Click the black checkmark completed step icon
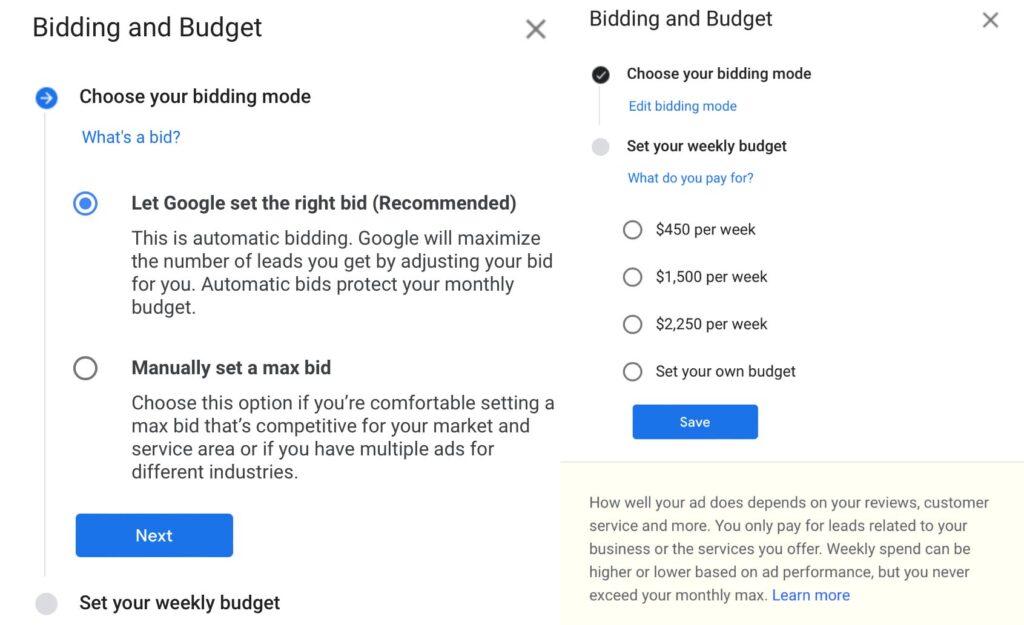The height and width of the screenshot is (625, 1024). pyautogui.click(x=601, y=74)
